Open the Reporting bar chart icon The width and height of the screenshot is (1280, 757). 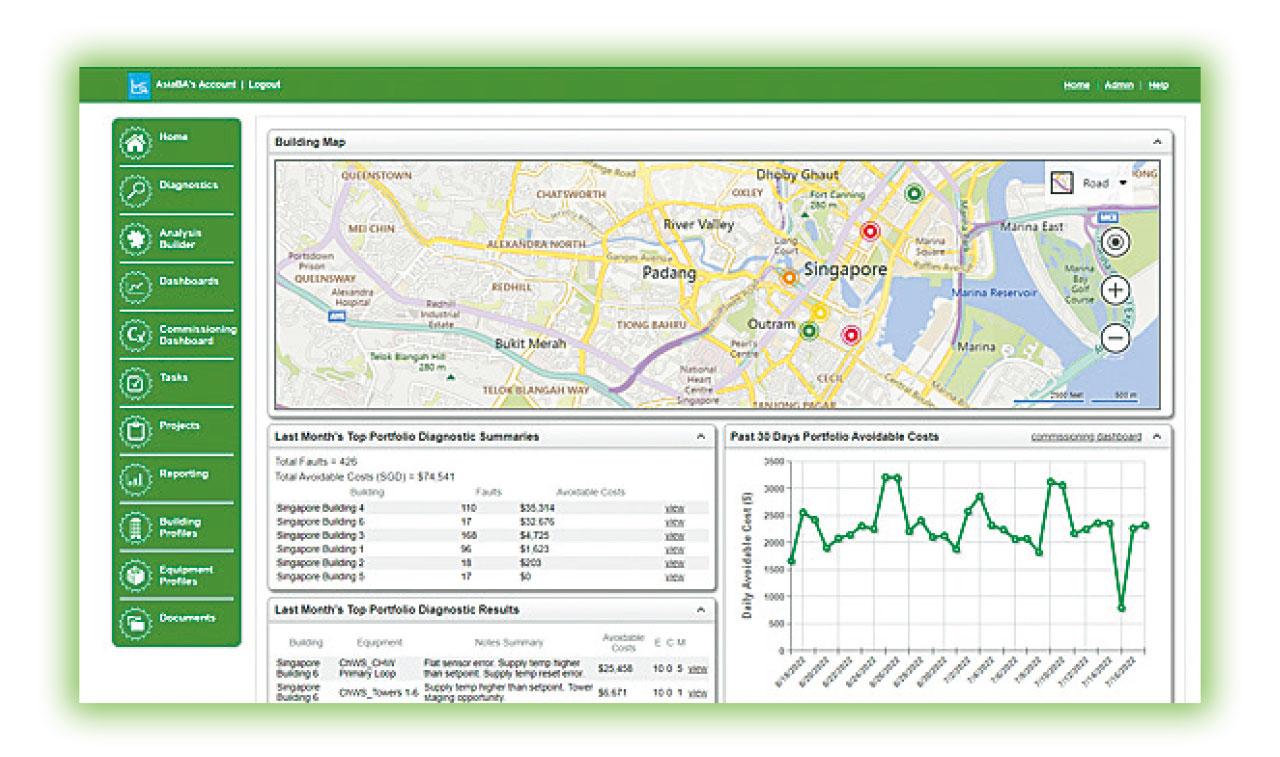135,479
